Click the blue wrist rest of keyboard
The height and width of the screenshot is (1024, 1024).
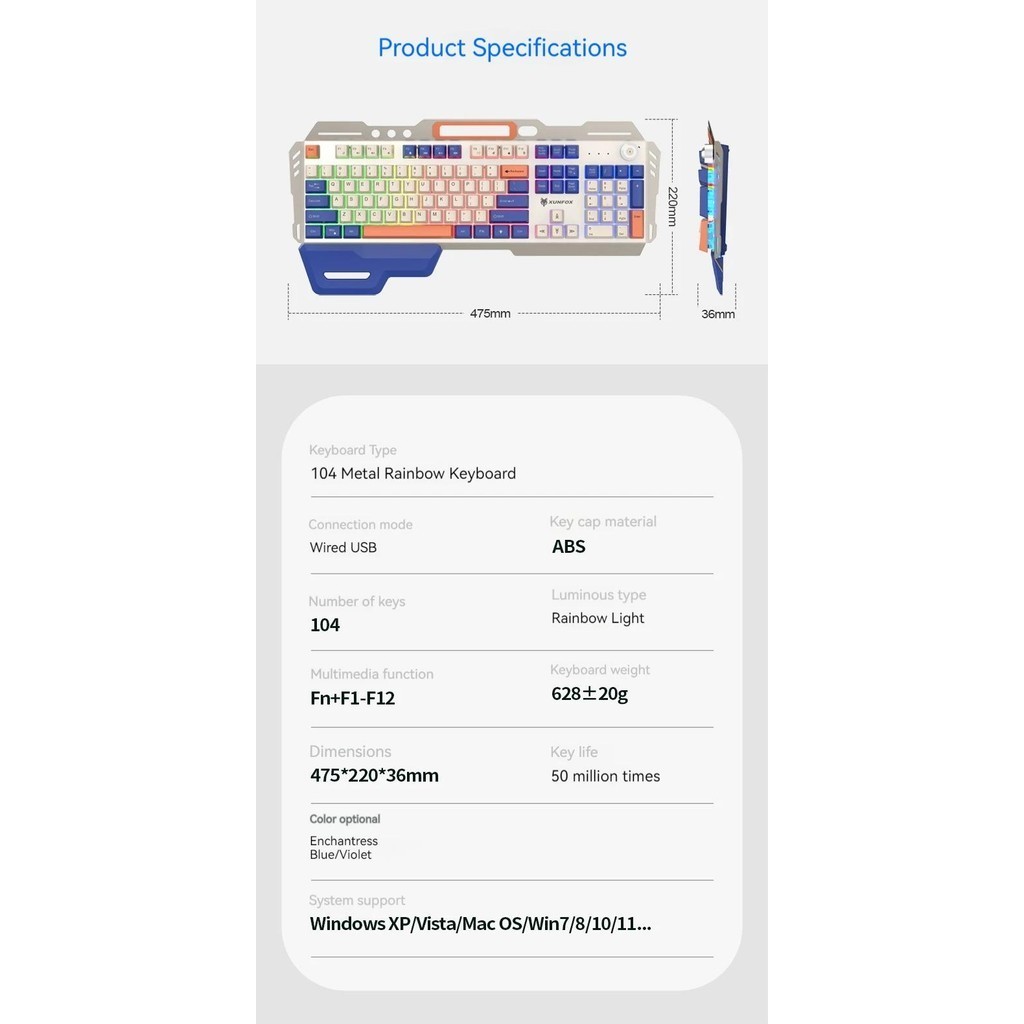[370, 268]
